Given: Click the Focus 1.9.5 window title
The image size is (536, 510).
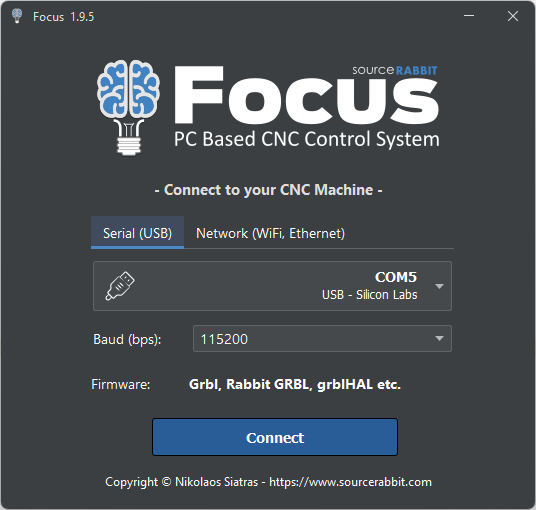Looking at the screenshot, I should coord(64,17).
